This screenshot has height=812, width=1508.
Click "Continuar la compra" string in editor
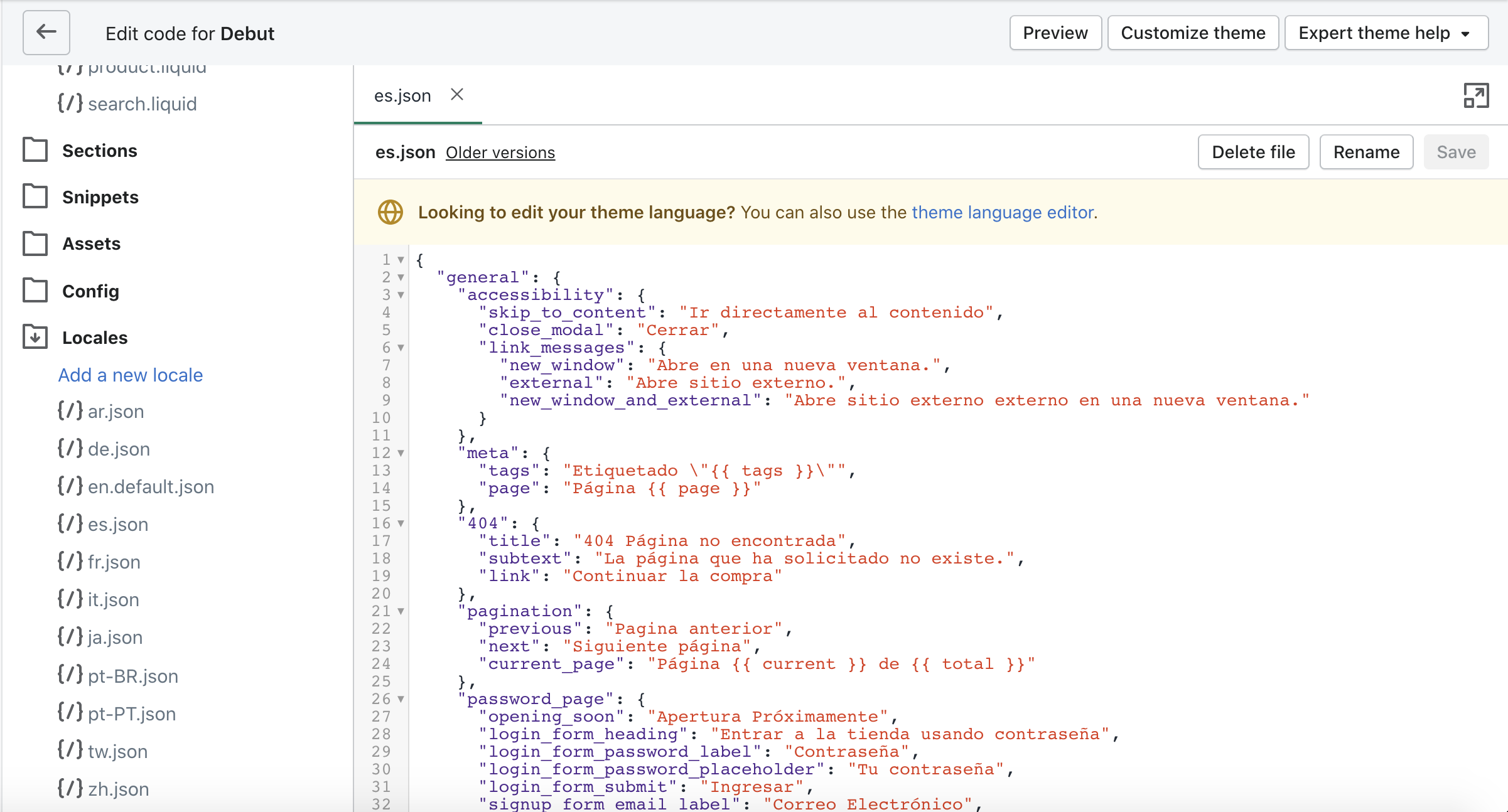point(672,576)
